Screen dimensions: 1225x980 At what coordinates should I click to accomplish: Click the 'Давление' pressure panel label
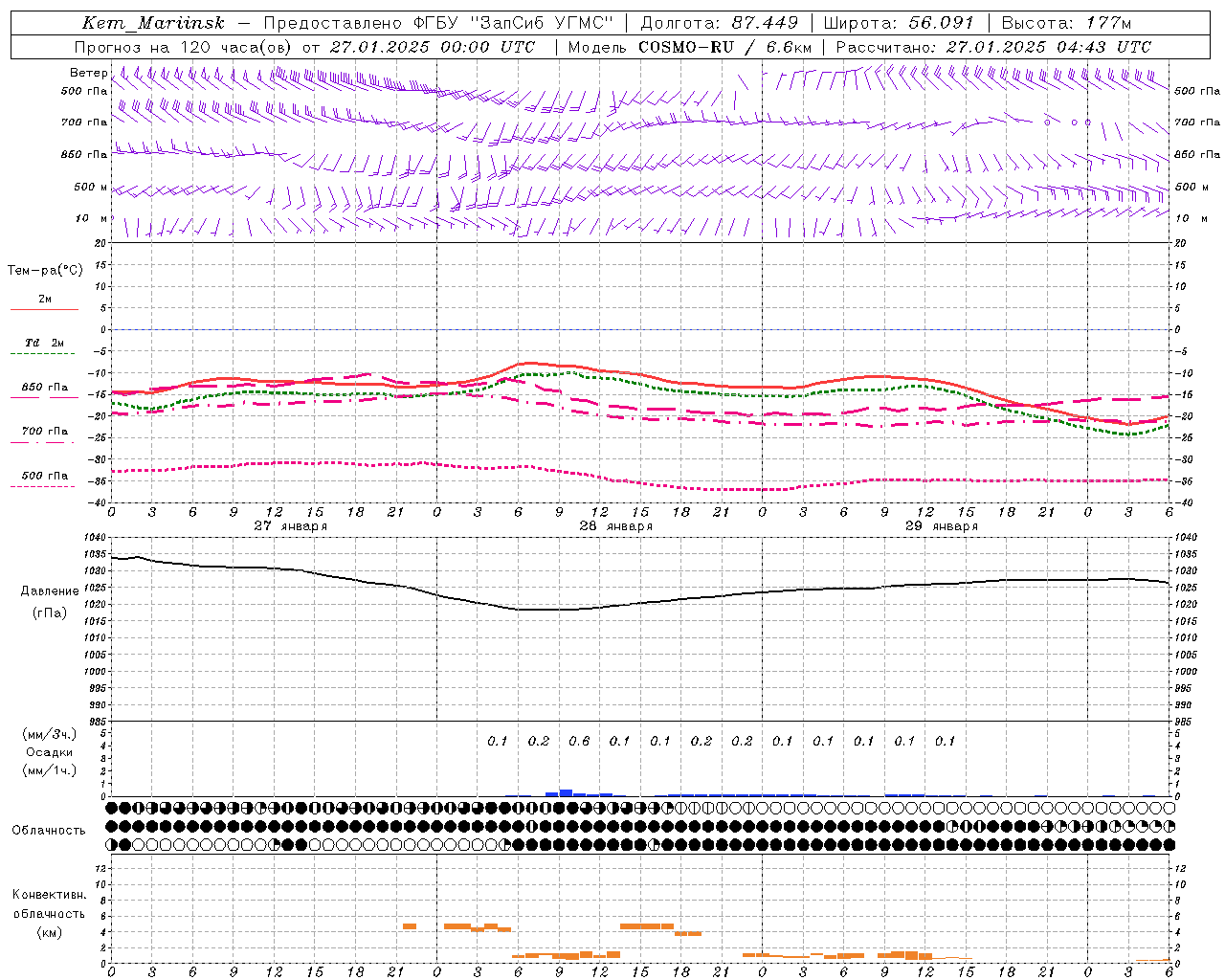pyautogui.click(x=50, y=591)
